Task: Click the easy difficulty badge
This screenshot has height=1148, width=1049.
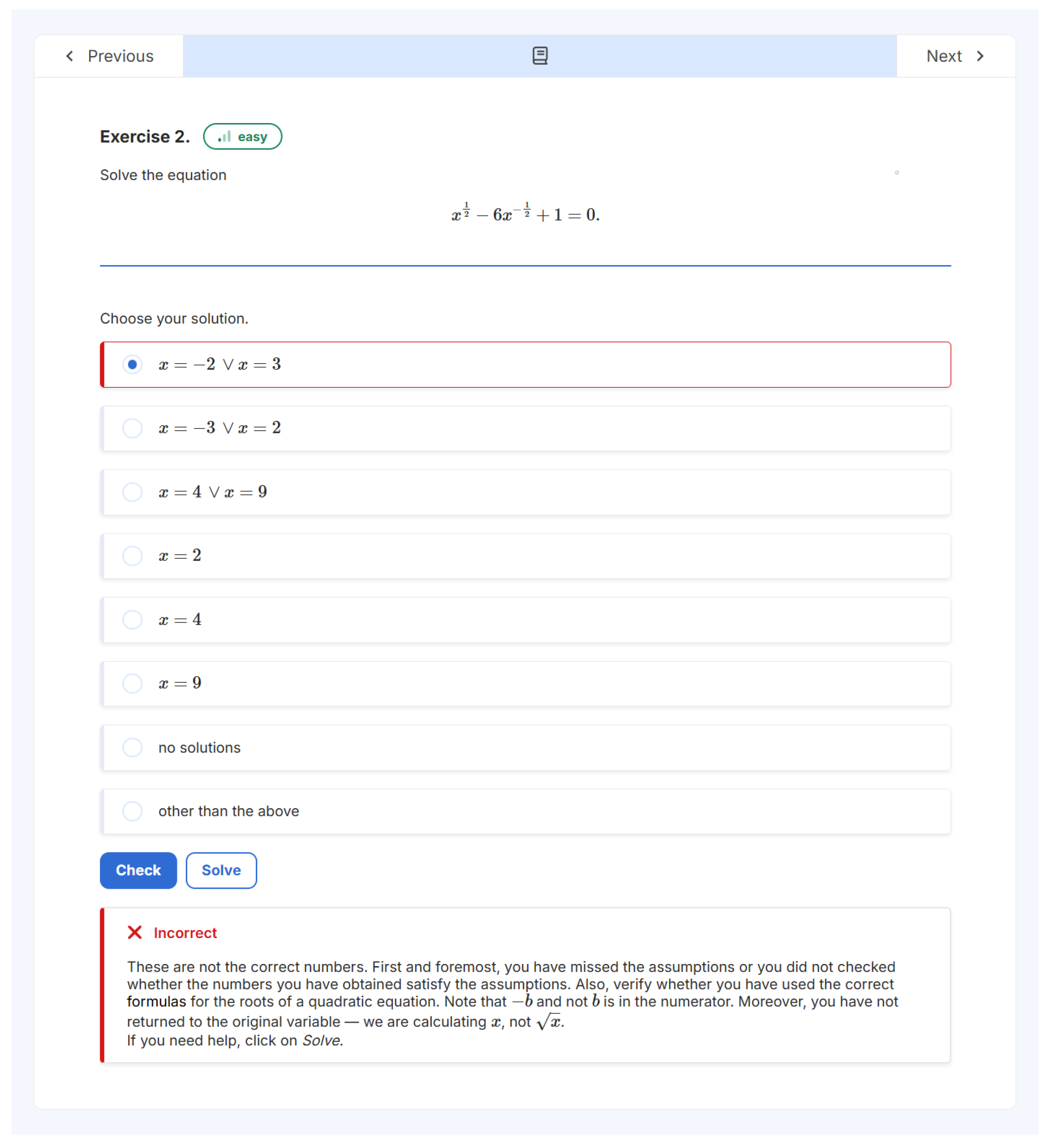Action: (242, 137)
